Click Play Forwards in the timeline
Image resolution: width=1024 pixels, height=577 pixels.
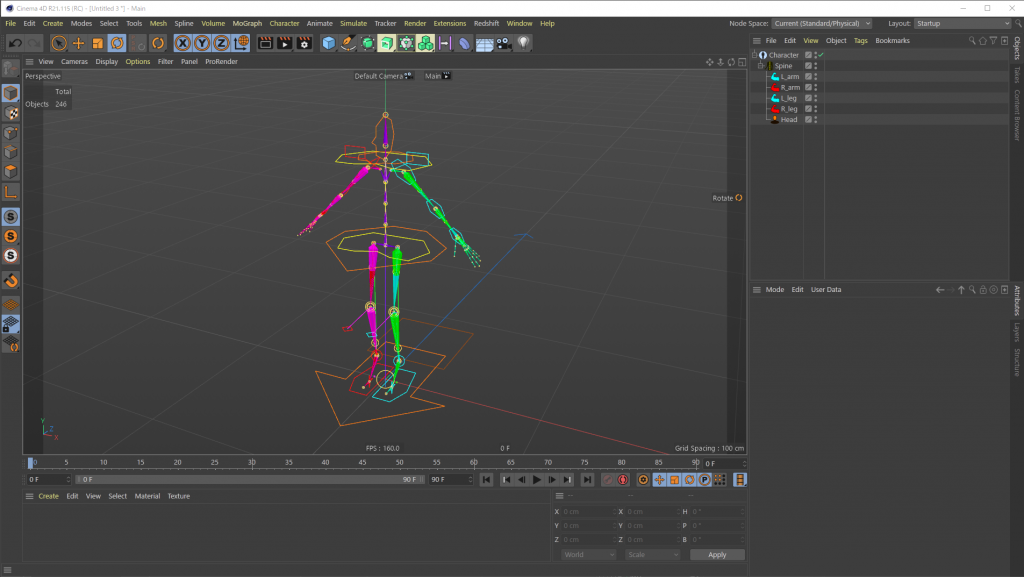pos(537,480)
